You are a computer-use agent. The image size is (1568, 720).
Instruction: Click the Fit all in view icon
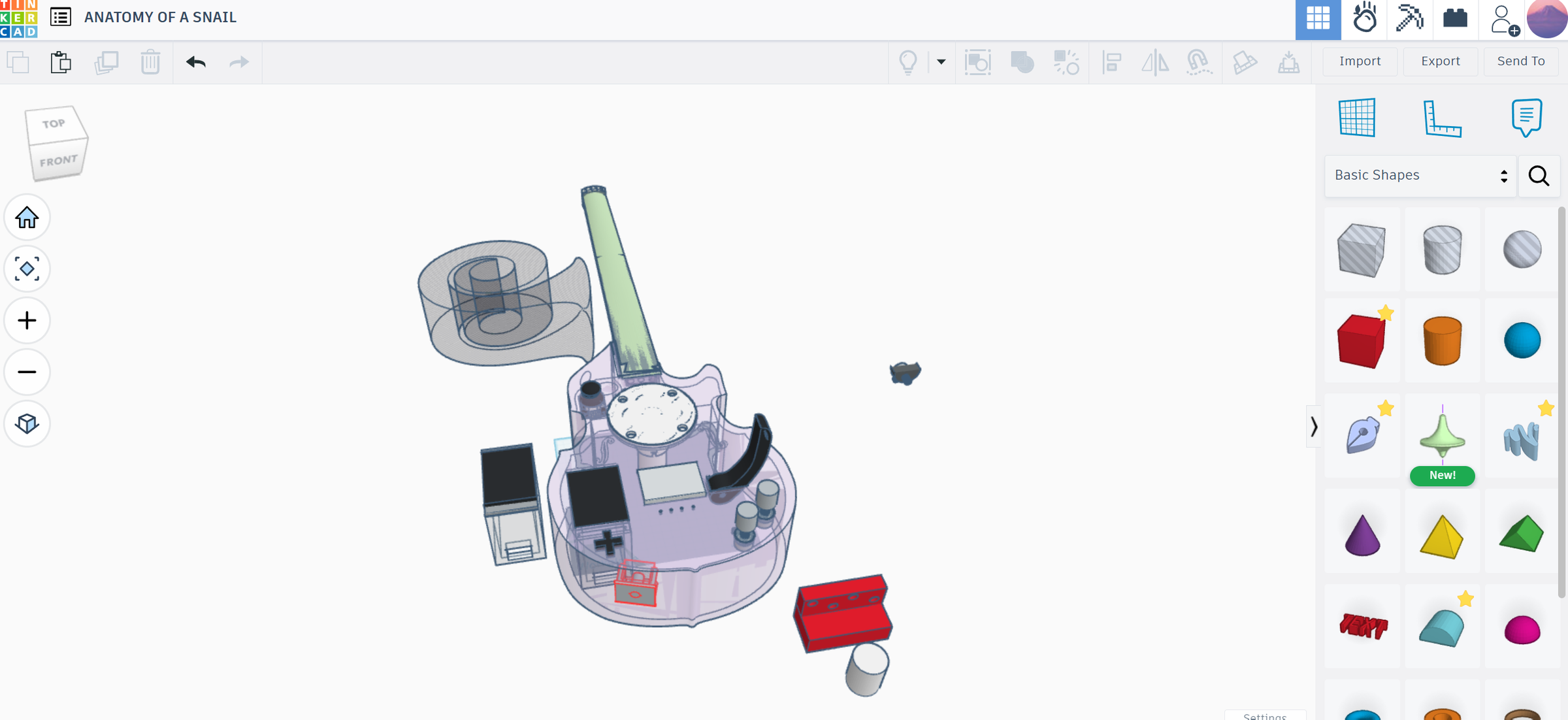pyautogui.click(x=27, y=269)
